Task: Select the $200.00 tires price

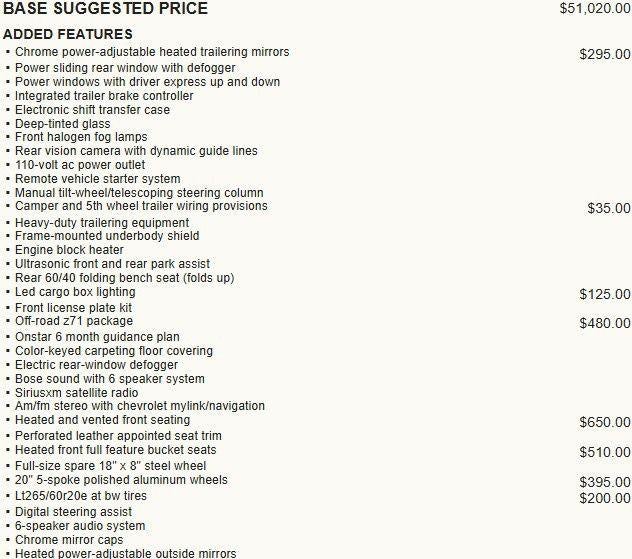Action: coord(605,499)
